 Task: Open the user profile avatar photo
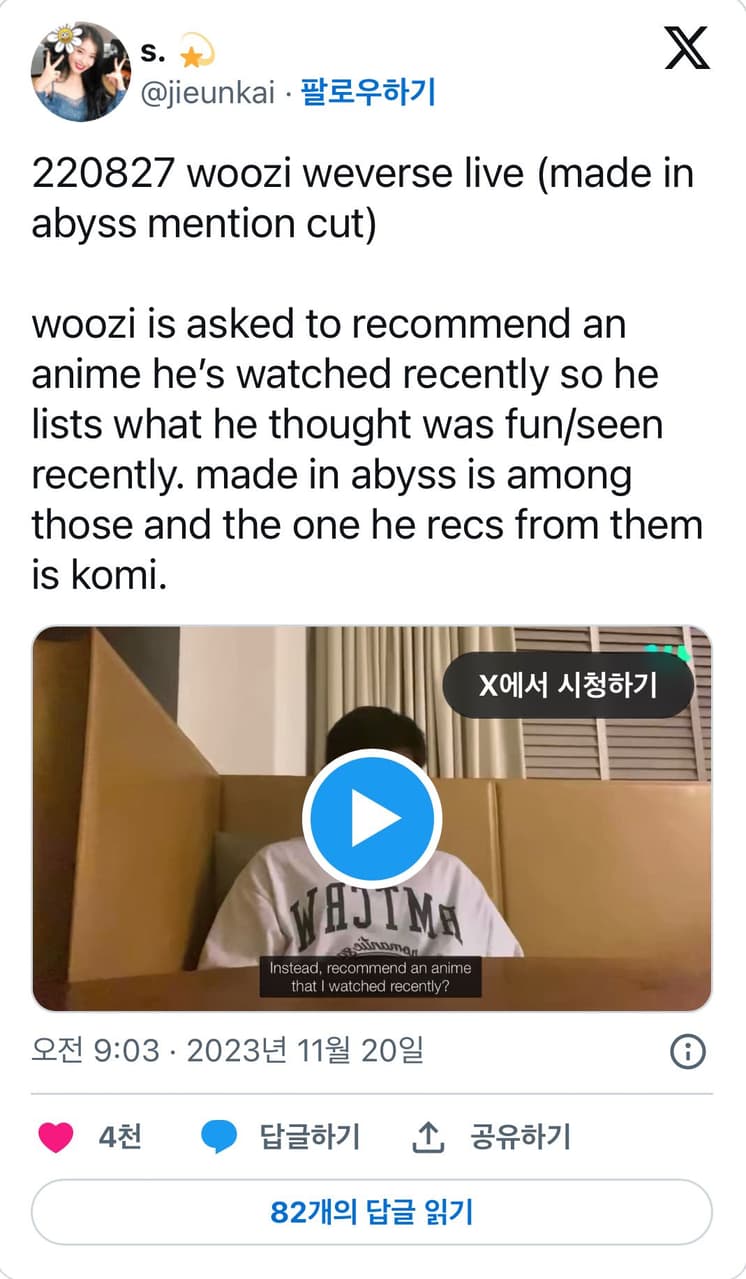pos(81,72)
